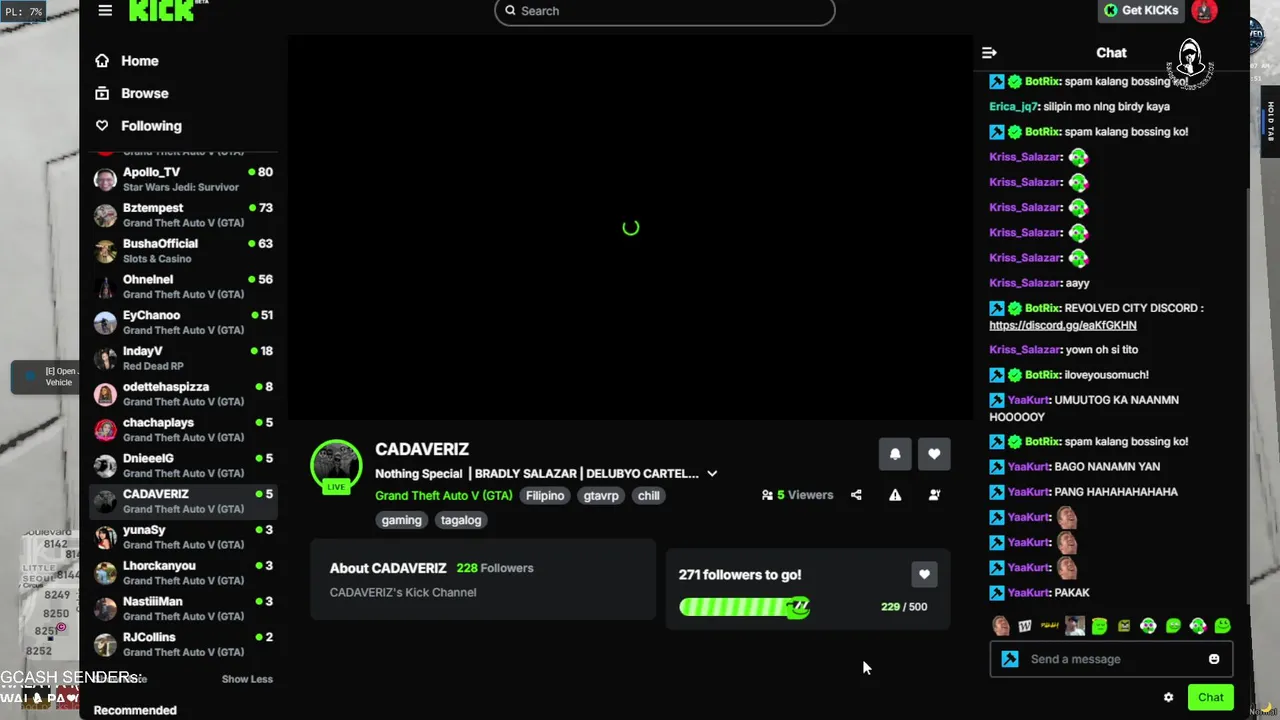Screen dimensions: 1280x720
Task: Click BotRix in the iloveyousomuch message
Action: coord(1042,375)
